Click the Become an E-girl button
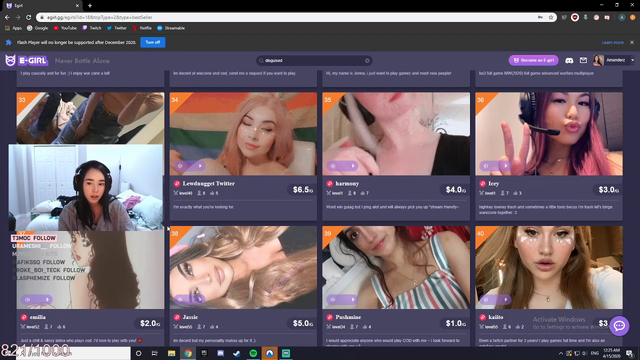The width and height of the screenshot is (640, 360). tap(533, 60)
